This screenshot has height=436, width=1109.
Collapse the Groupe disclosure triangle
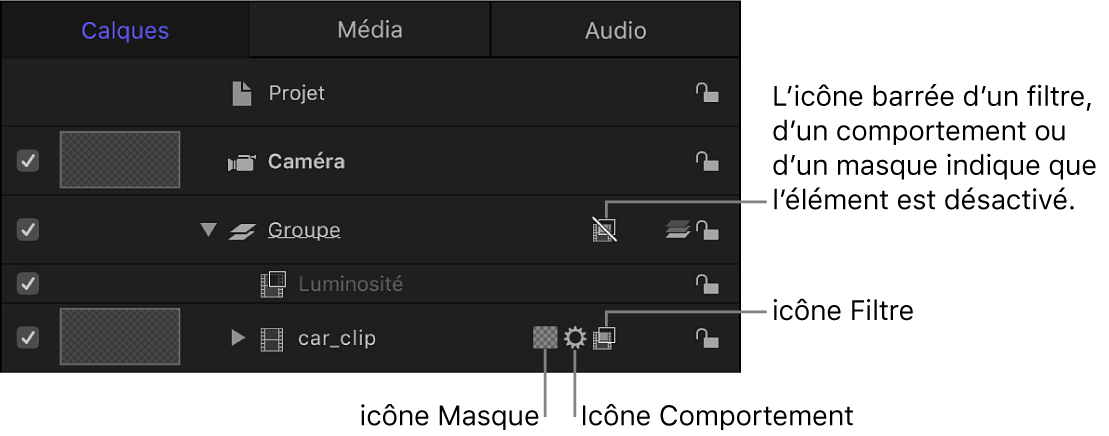click(208, 230)
